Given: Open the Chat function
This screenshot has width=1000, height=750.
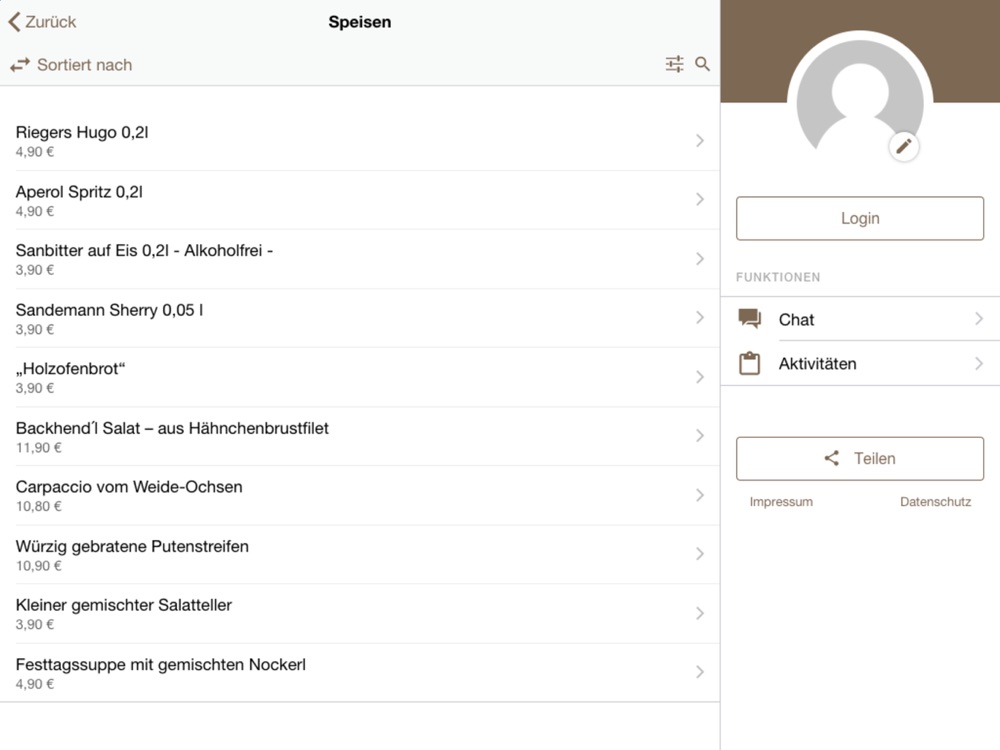Looking at the screenshot, I should coord(860,319).
